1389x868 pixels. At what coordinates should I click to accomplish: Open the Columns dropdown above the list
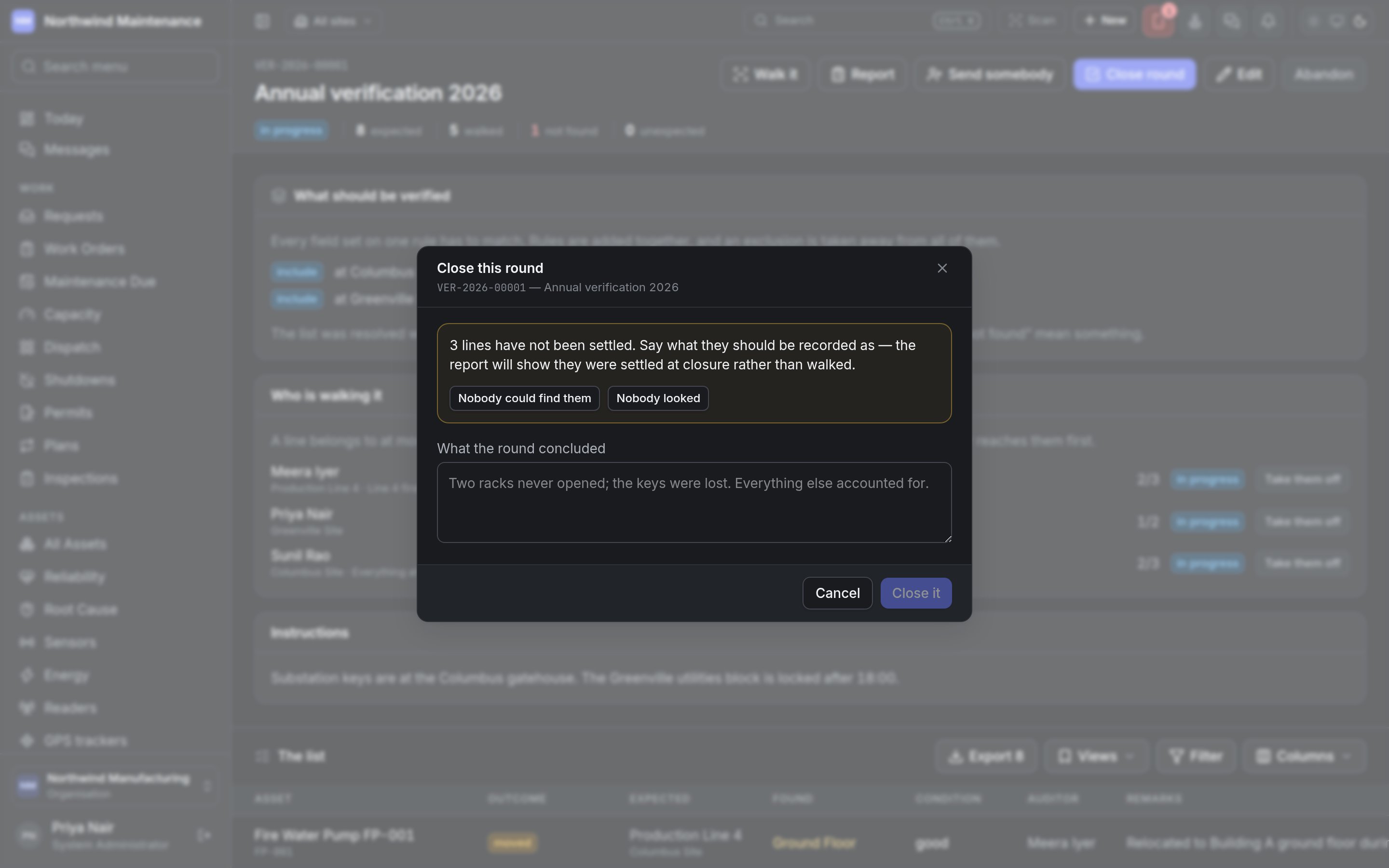(x=1304, y=756)
